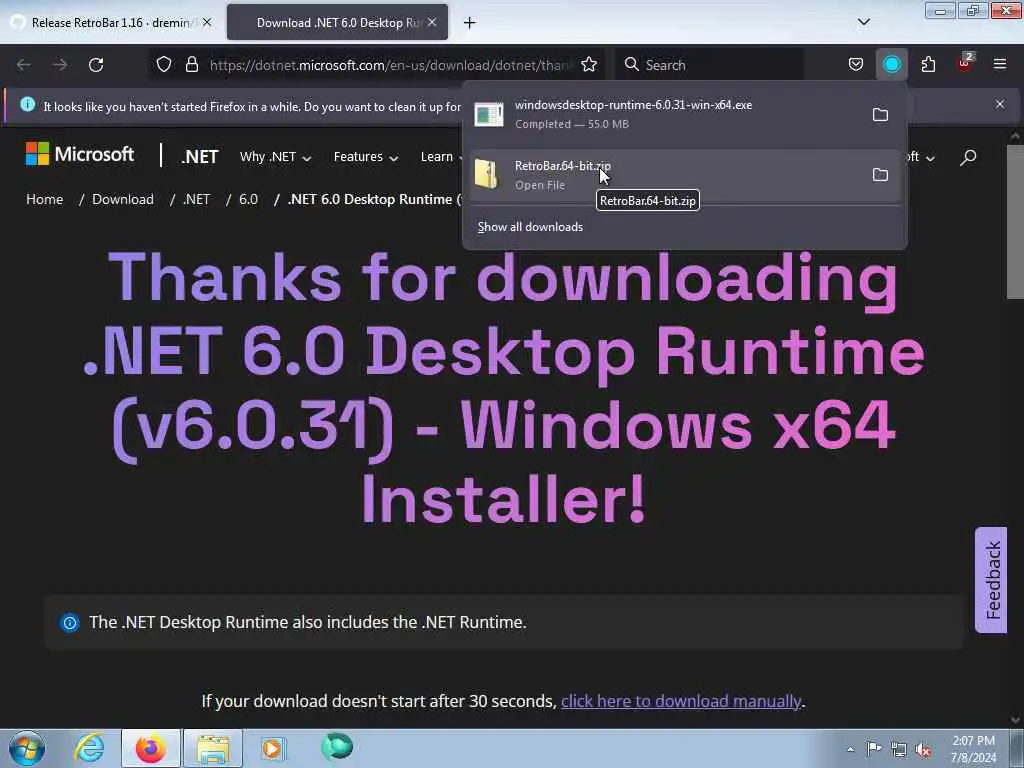Image resolution: width=1024 pixels, height=768 pixels.
Task: Open the tracking protection shield icon
Action: 164,65
